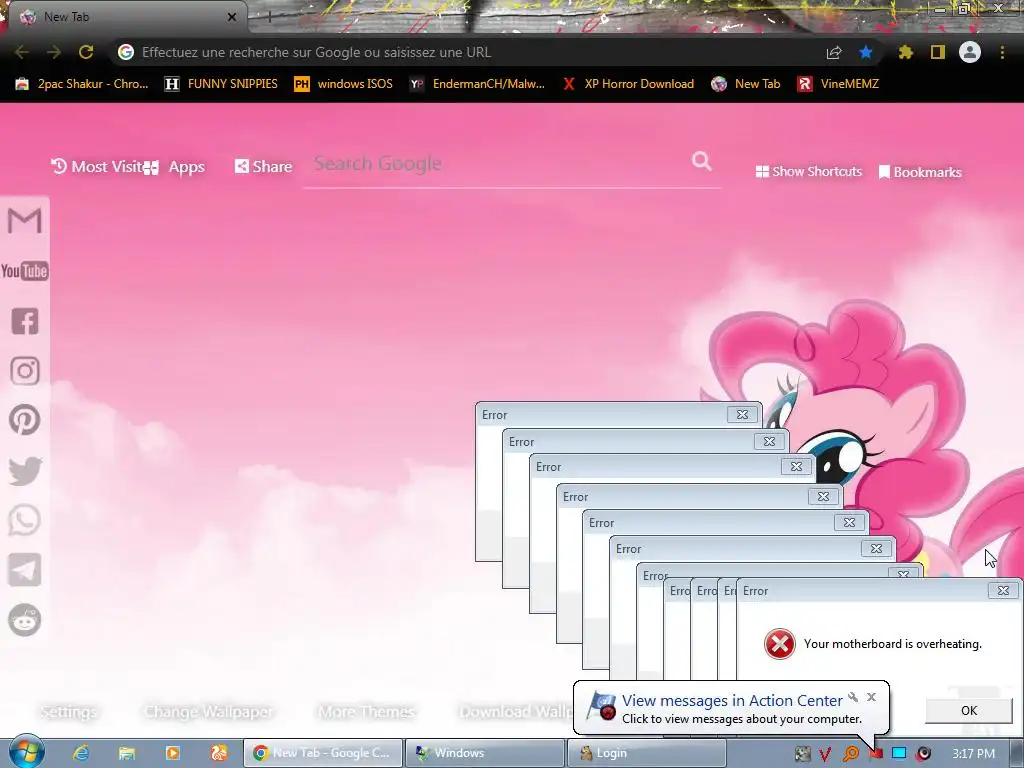Click the red V icon in system tray

click(825, 754)
